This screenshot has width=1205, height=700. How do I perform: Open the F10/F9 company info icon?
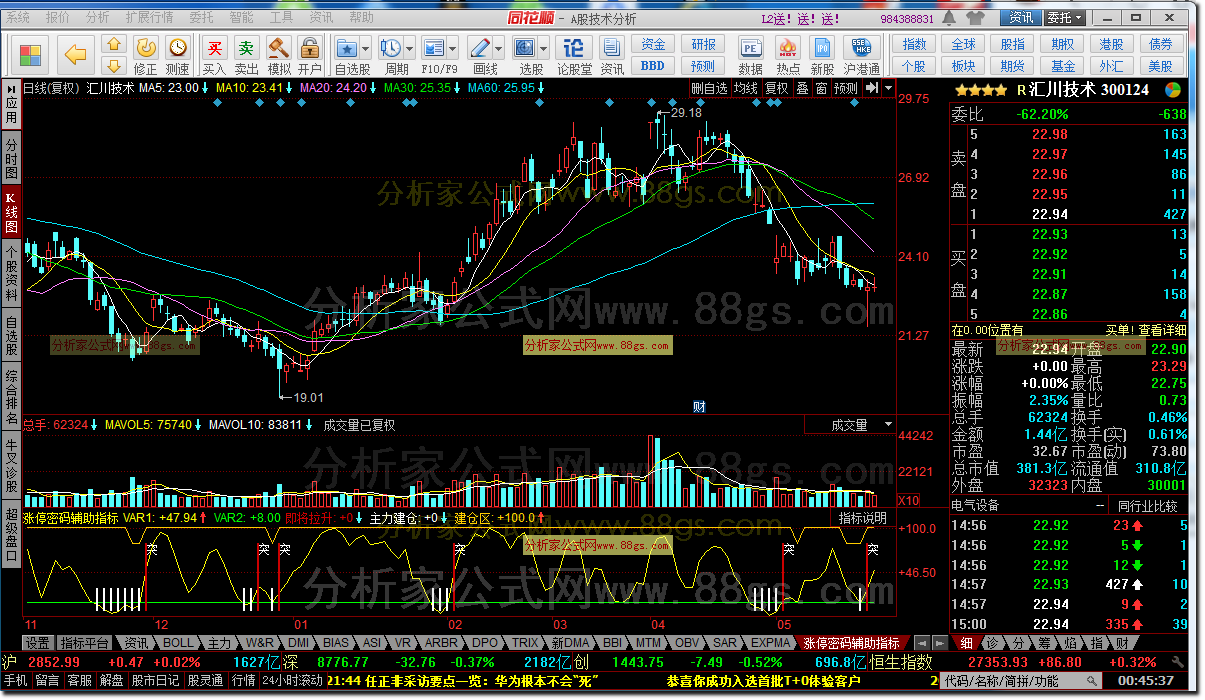click(434, 47)
